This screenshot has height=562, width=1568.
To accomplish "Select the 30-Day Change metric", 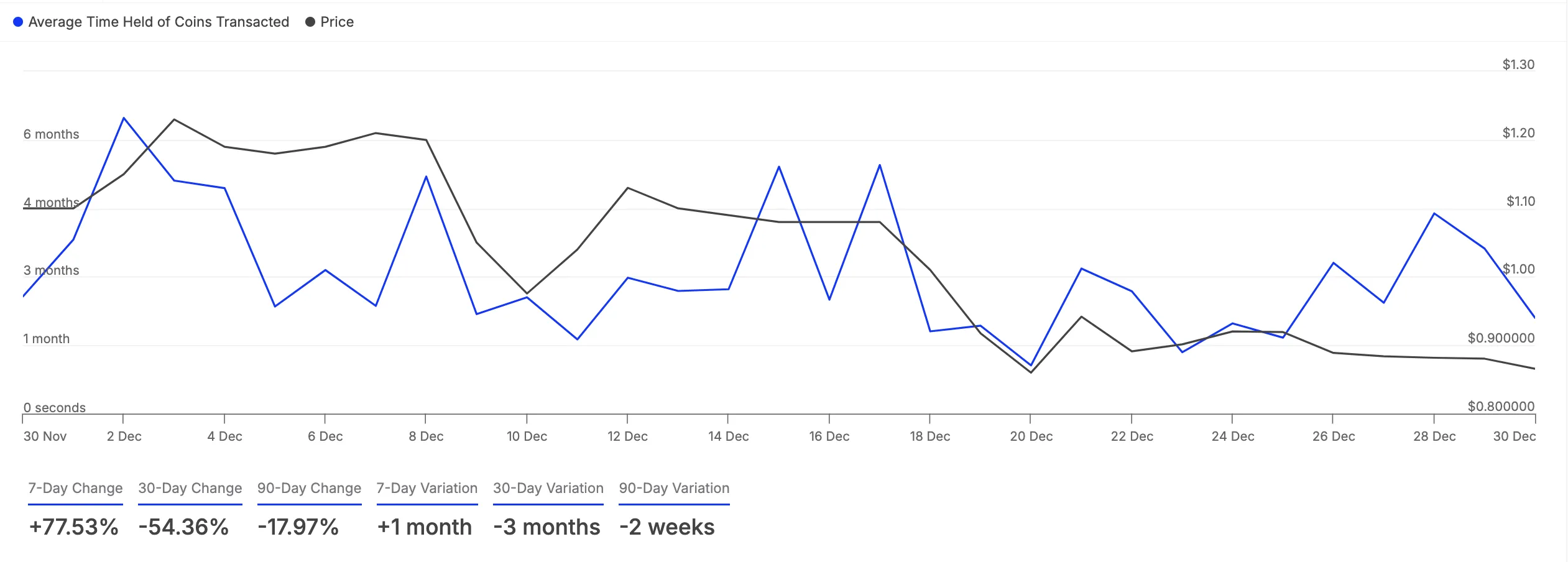I will (190, 488).
